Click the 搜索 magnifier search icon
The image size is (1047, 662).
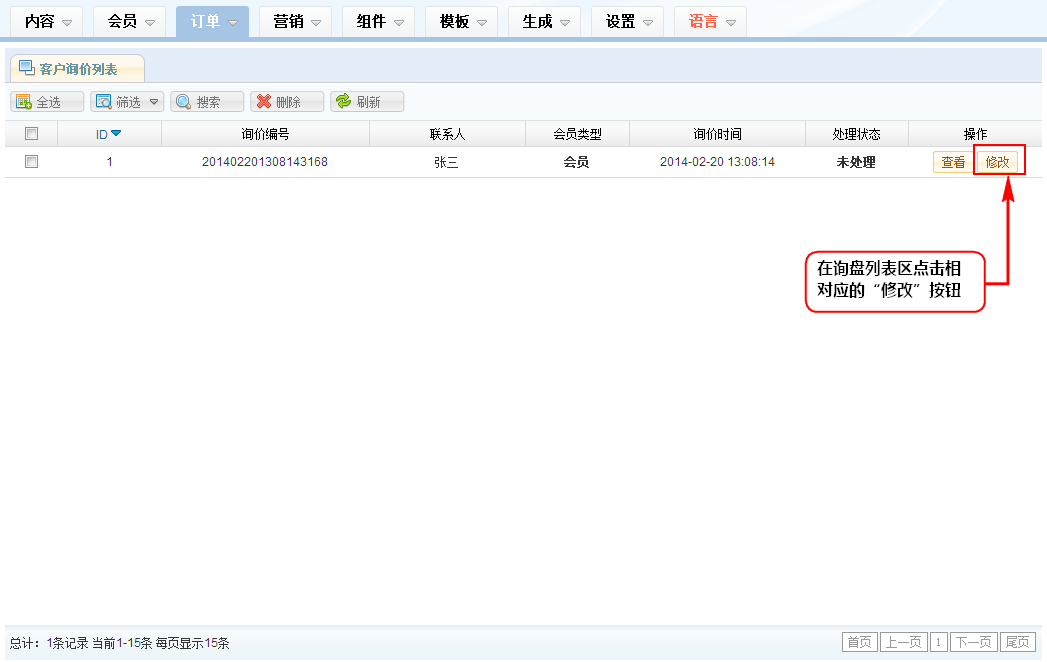pyautogui.click(x=183, y=102)
